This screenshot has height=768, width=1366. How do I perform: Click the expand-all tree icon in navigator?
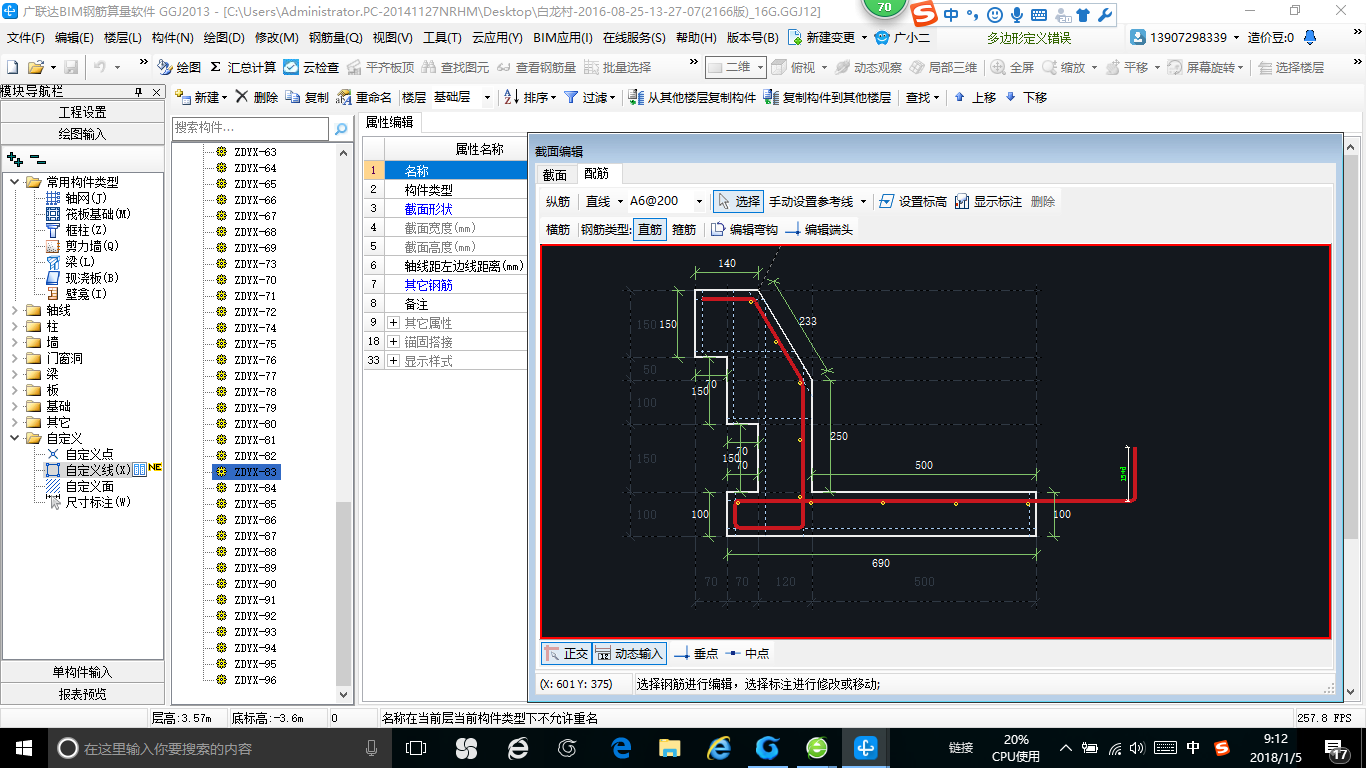tap(15, 159)
